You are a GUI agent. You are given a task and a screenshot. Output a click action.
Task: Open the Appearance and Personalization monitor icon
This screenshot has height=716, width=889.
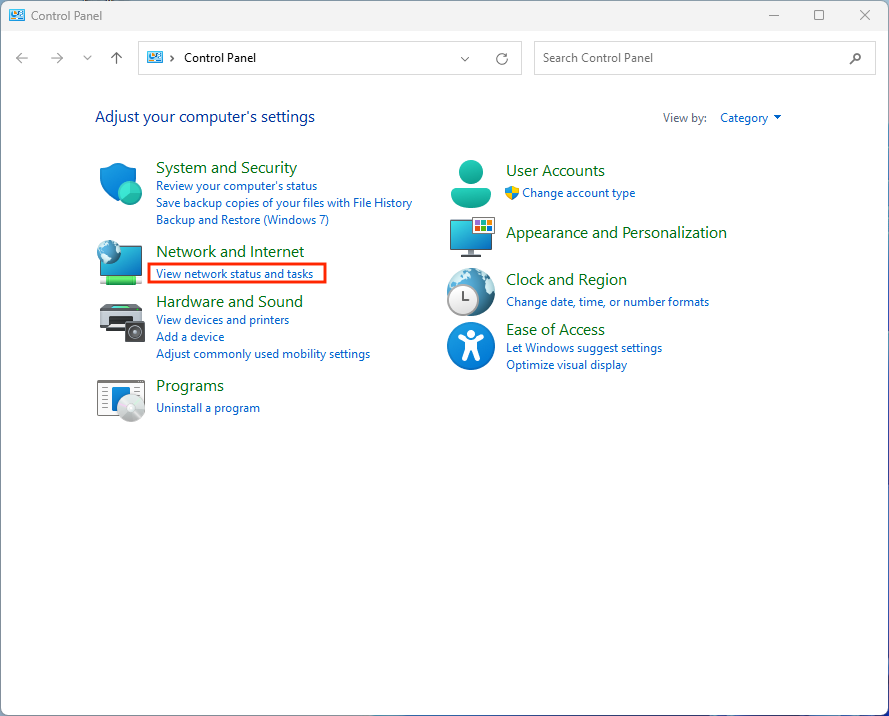pos(472,236)
